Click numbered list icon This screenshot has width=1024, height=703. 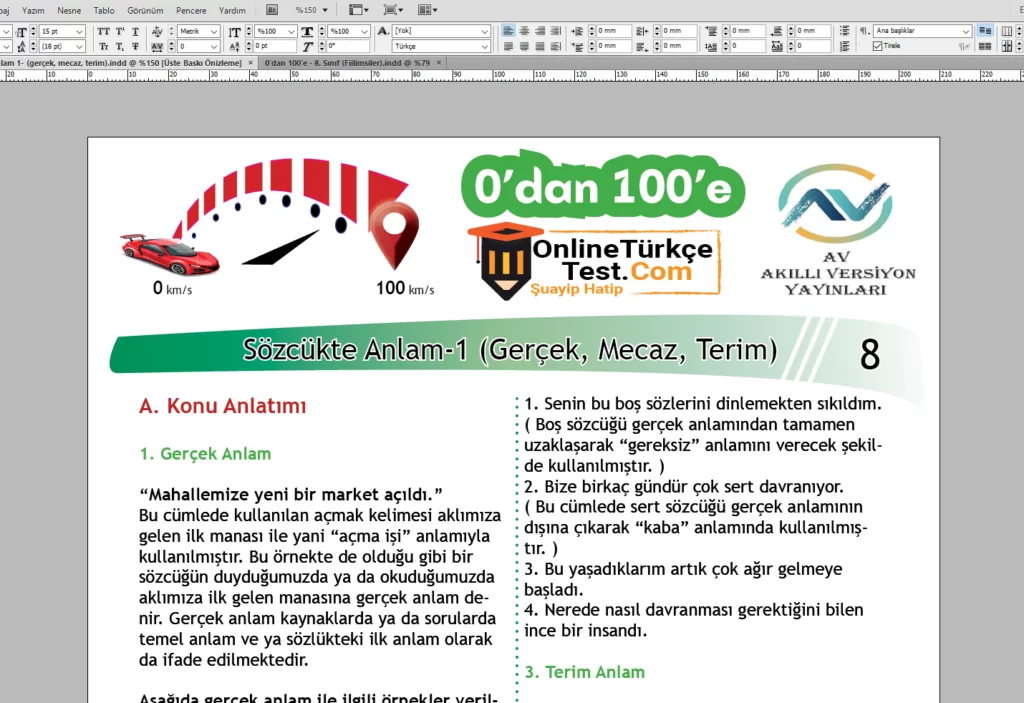click(x=844, y=46)
